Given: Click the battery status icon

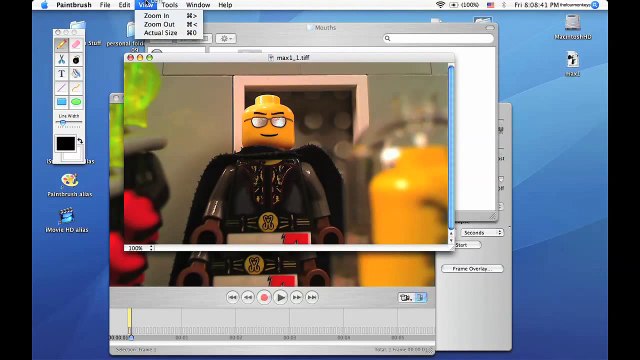Looking at the screenshot, I should [x=453, y=5].
